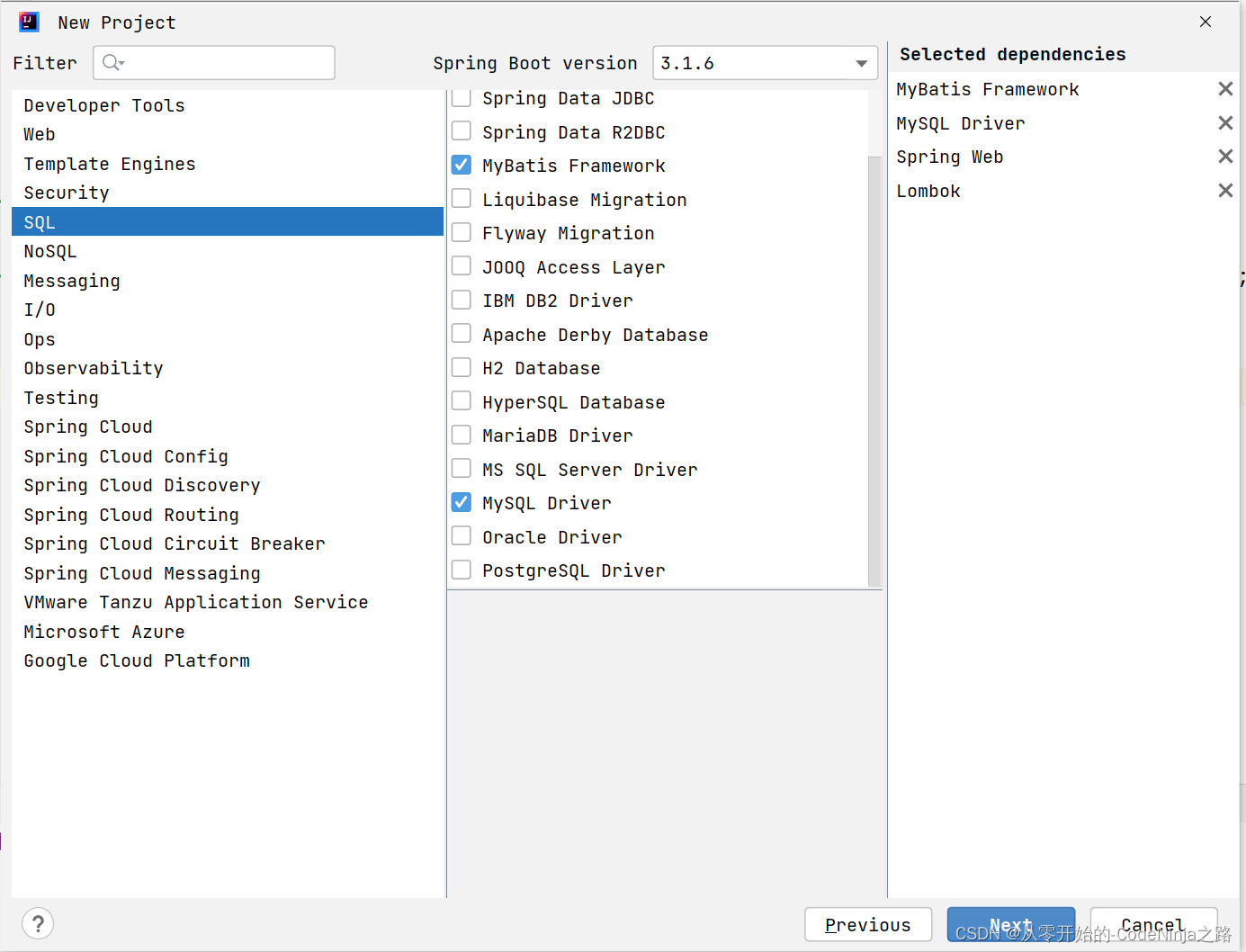The width and height of the screenshot is (1246, 952).
Task: Choose the Ops category
Action: point(228,339)
